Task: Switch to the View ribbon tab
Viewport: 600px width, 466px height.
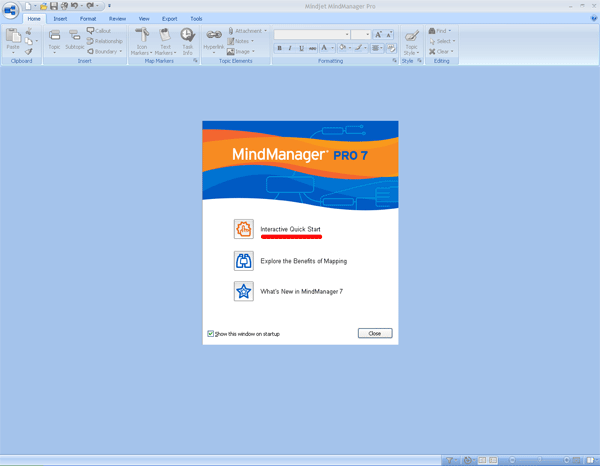Action: coord(144,18)
